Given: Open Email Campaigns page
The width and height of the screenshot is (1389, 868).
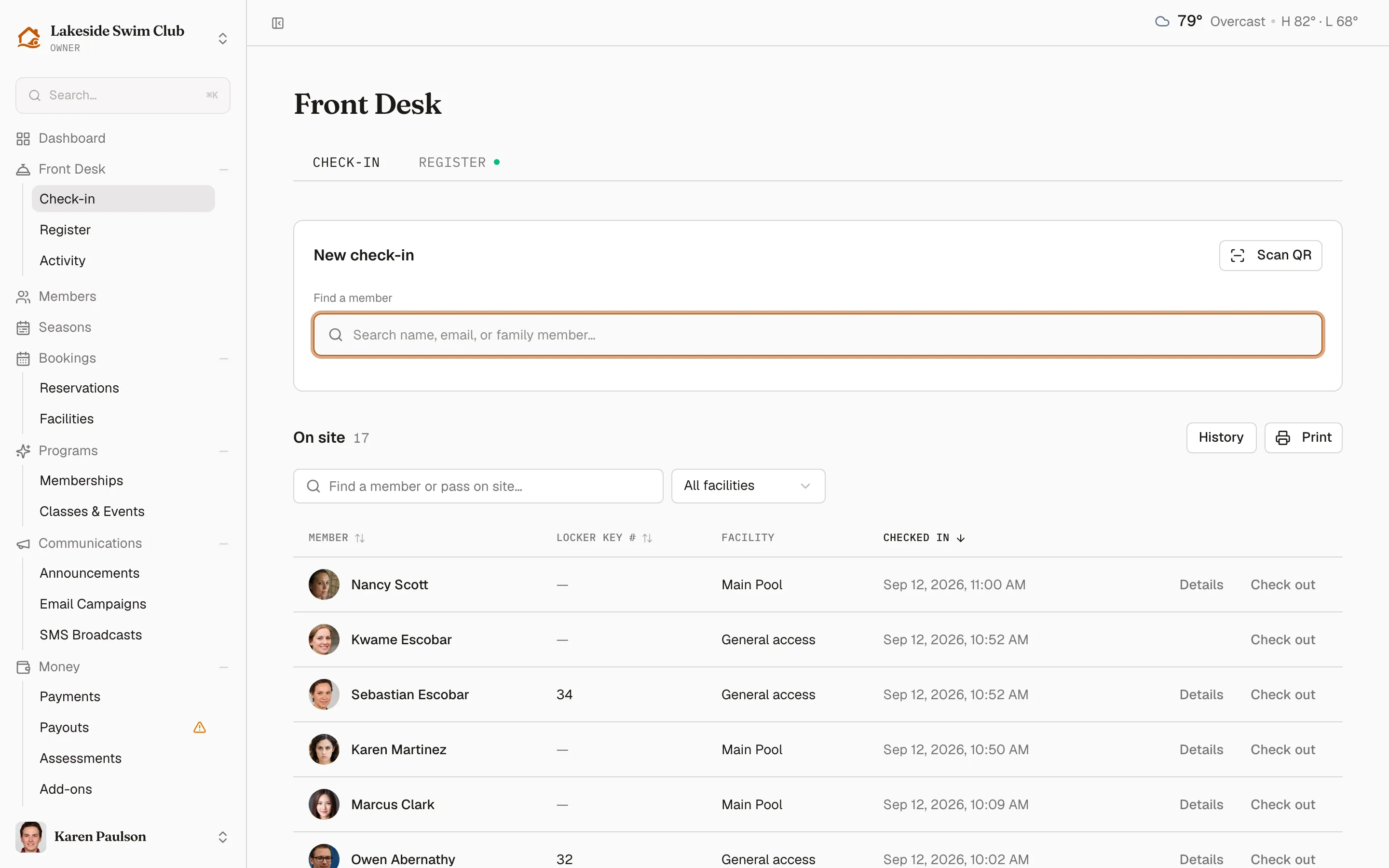Looking at the screenshot, I should coord(123,604).
